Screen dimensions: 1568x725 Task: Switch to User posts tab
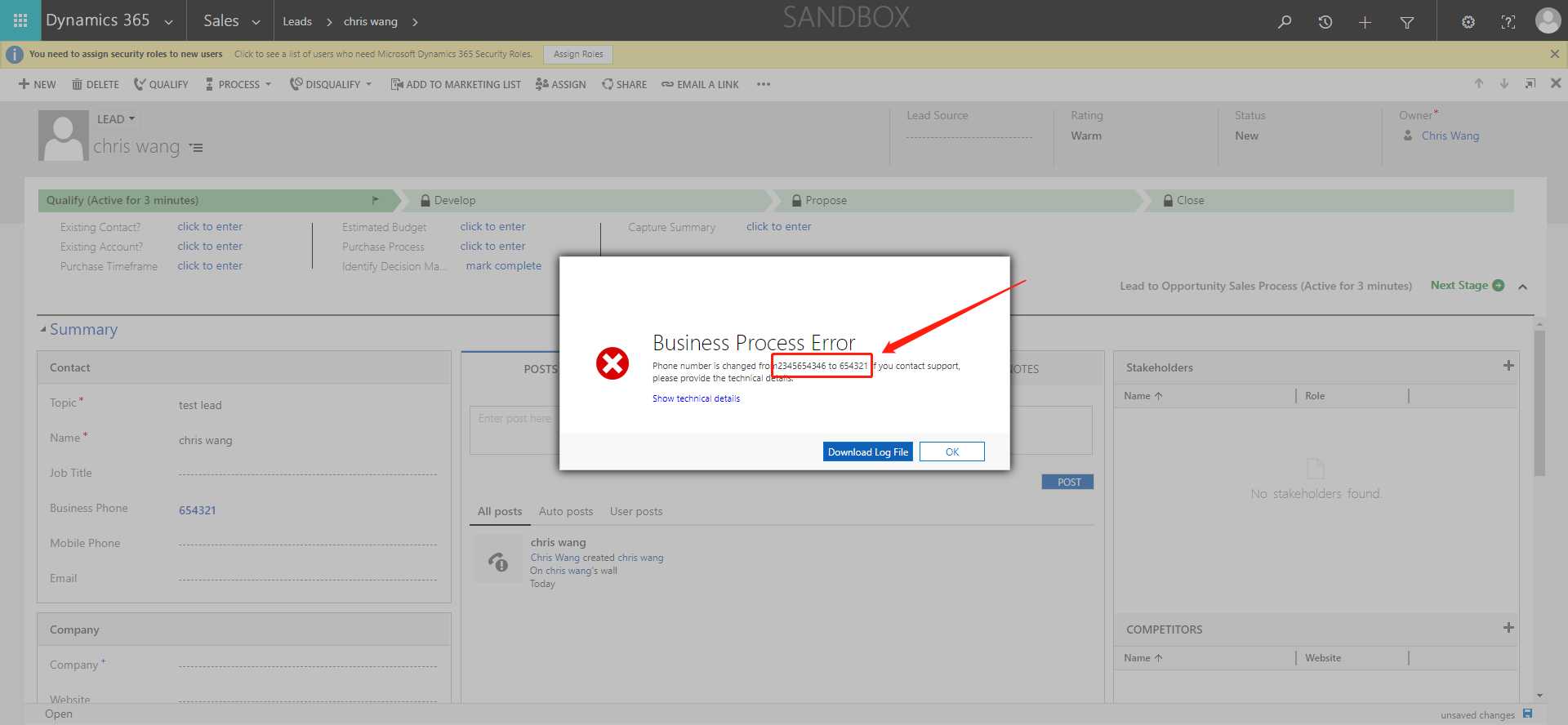(x=636, y=511)
